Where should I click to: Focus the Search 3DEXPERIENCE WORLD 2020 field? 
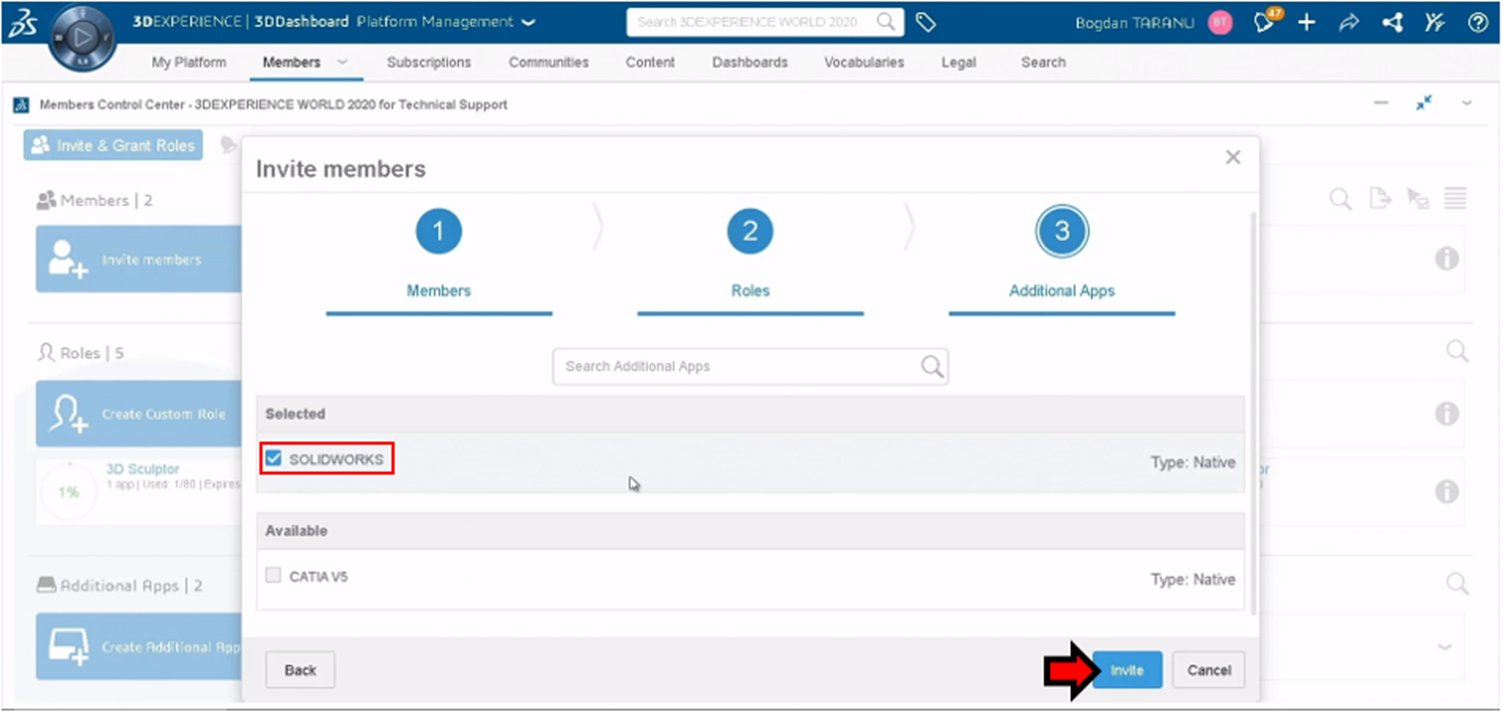pyautogui.click(x=764, y=22)
